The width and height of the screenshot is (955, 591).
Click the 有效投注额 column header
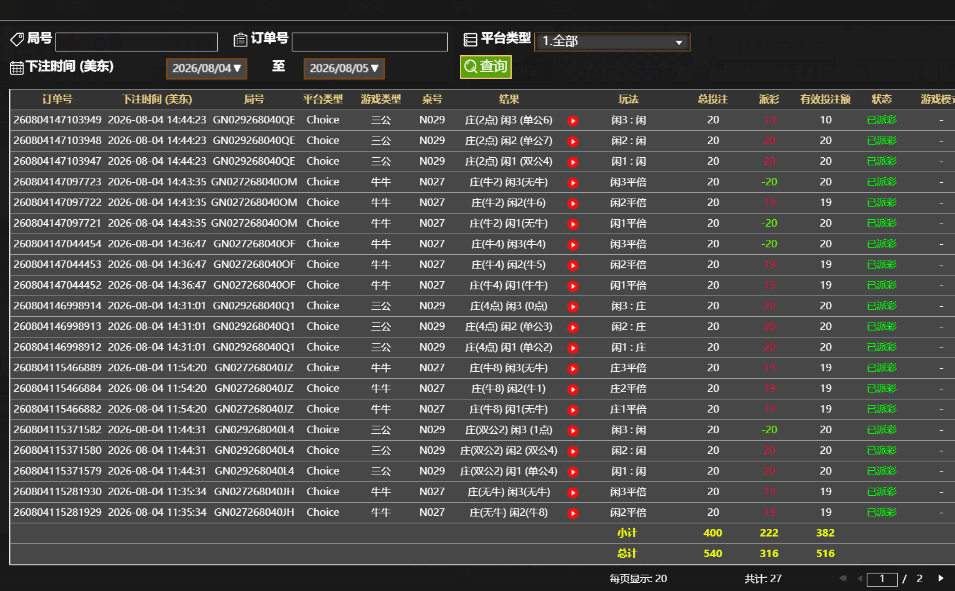825,99
